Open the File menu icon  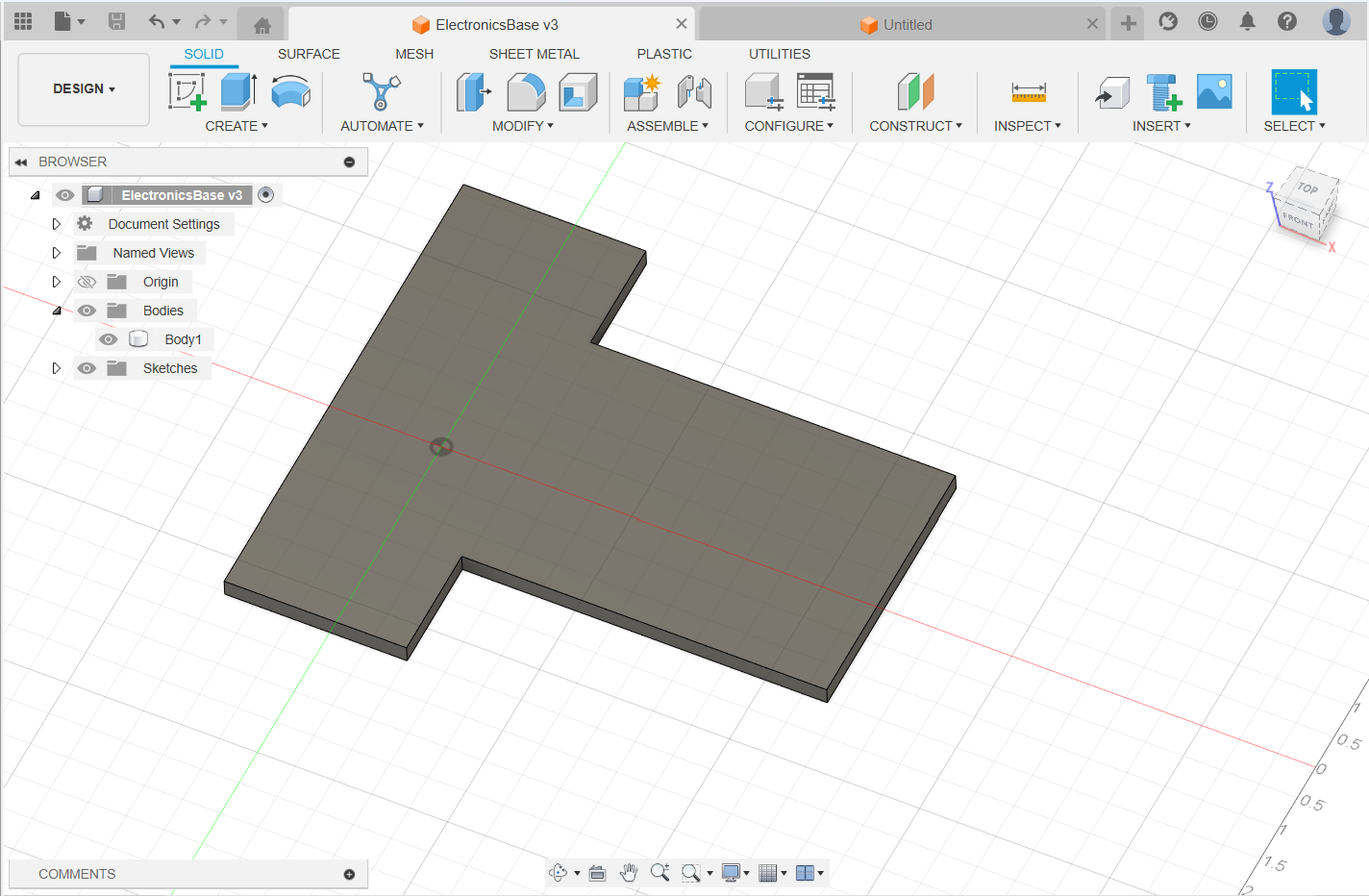69,21
